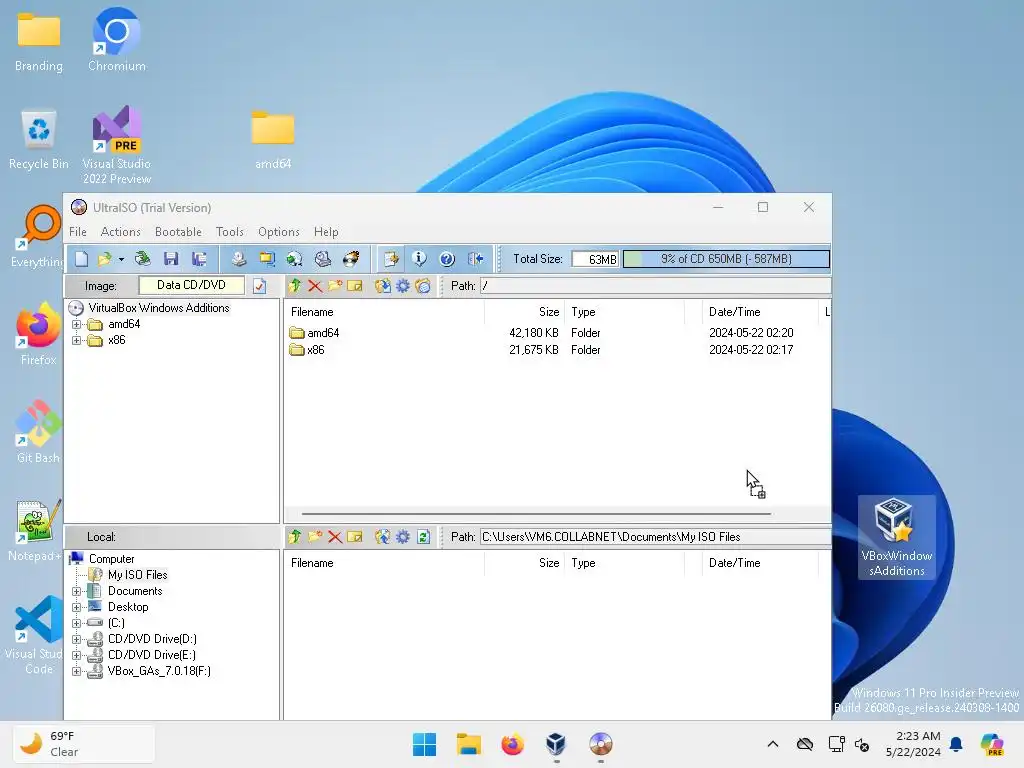Click the Up arrow icon in Local toolbar
This screenshot has height=768, width=1024.
[x=295, y=537]
